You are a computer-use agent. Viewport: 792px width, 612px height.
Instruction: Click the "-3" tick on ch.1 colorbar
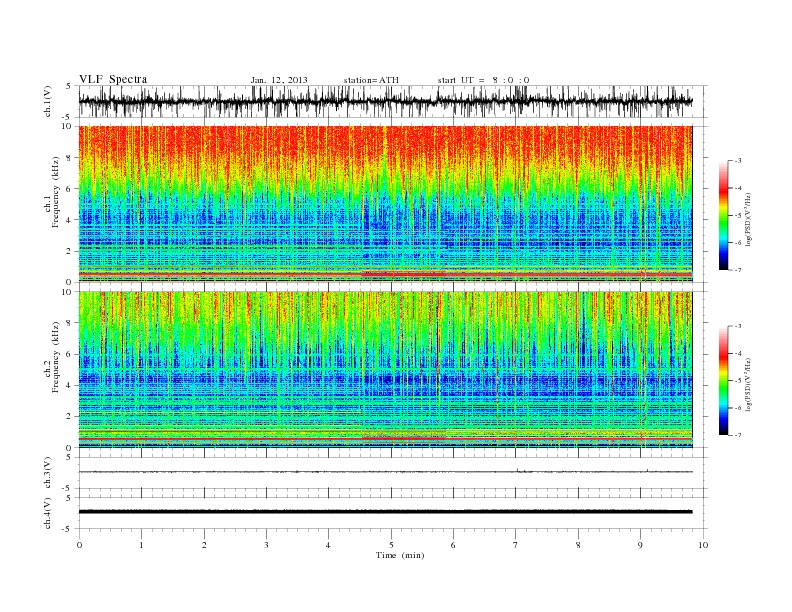(737, 161)
